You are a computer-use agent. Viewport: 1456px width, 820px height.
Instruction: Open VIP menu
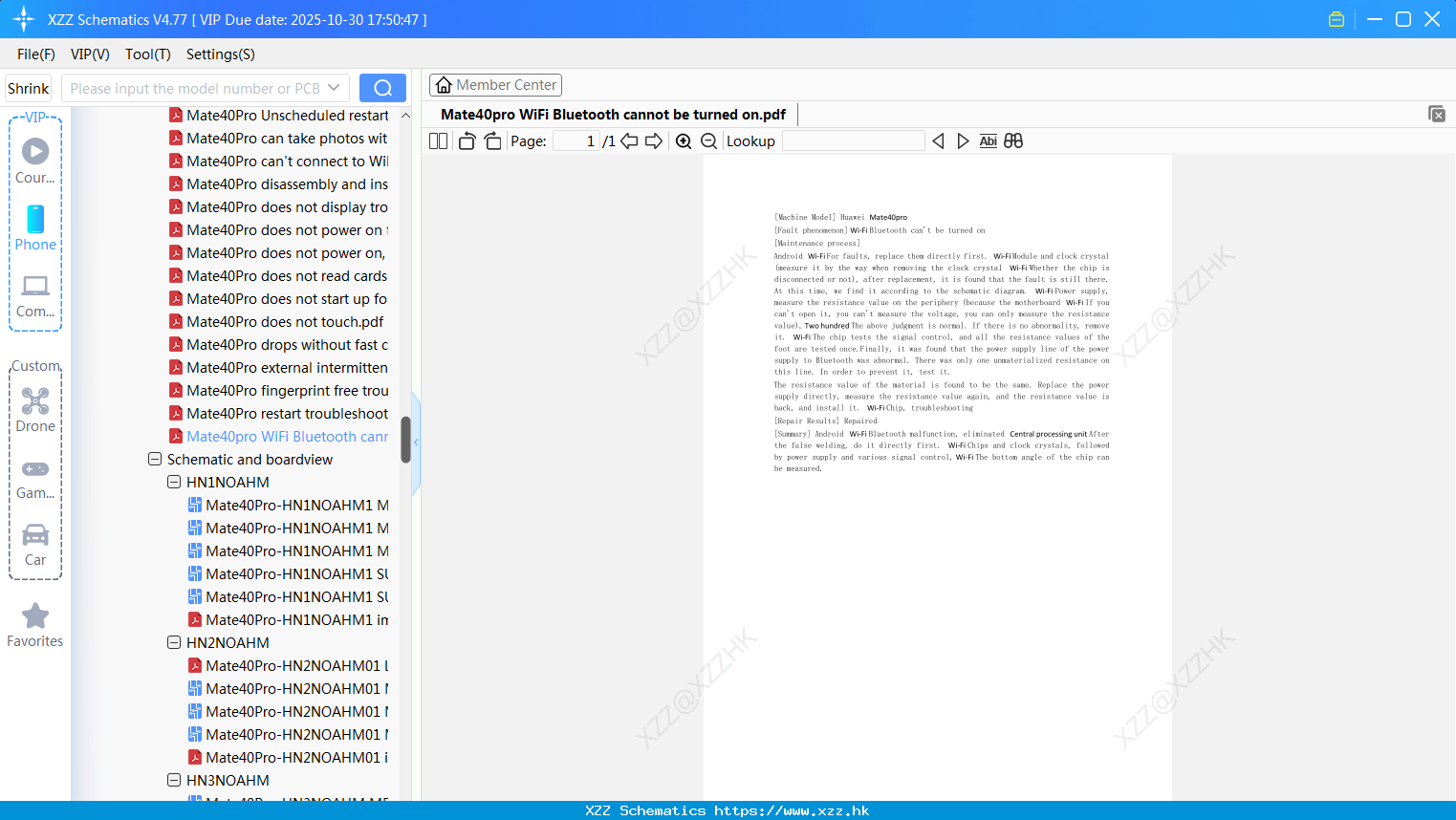[90, 54]
